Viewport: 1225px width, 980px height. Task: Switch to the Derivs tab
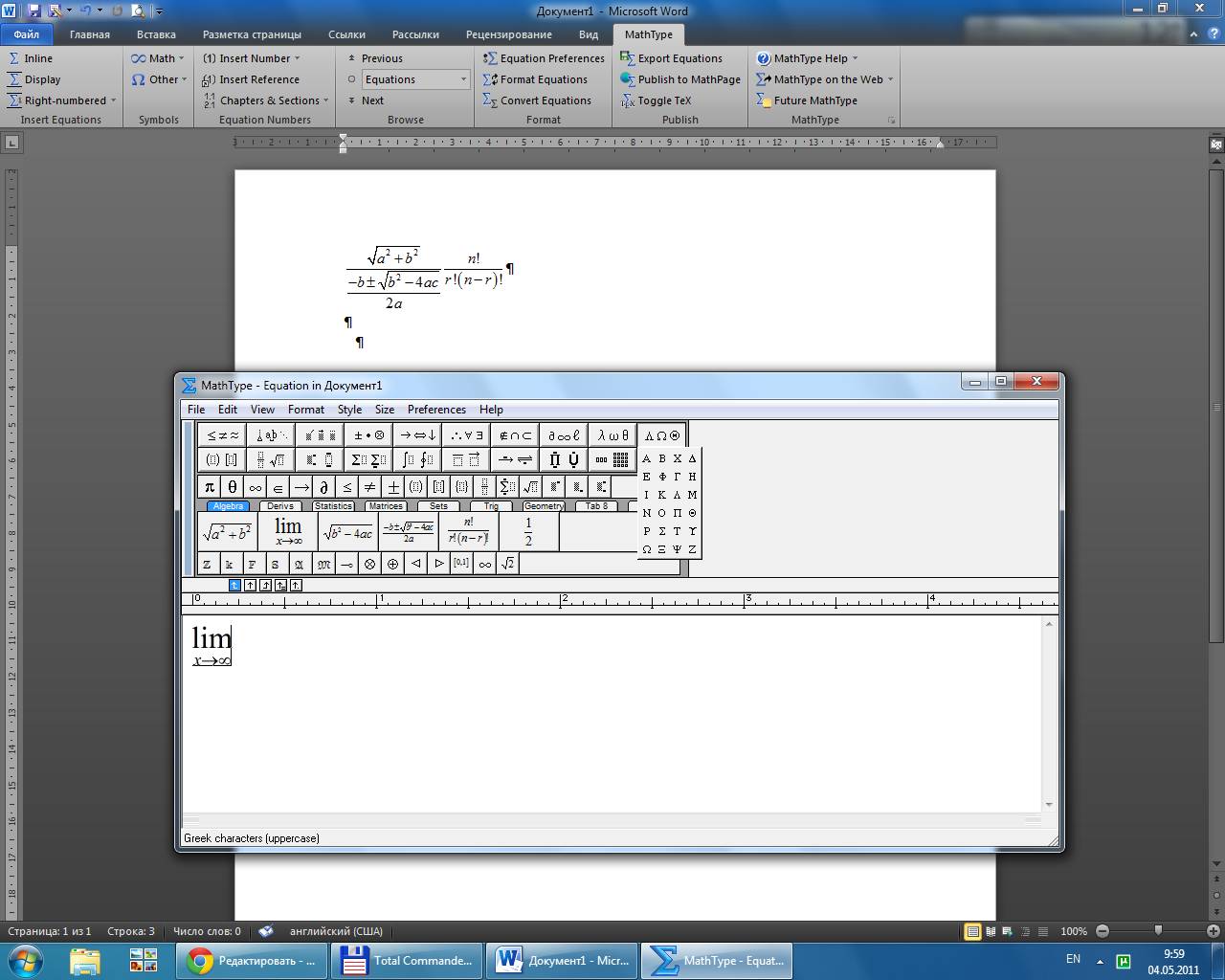coord(280,506)
